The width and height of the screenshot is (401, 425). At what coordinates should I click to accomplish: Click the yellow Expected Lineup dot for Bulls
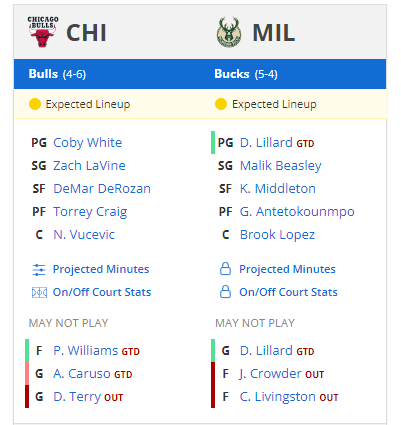pyautogui.click(x=35, y=104)
